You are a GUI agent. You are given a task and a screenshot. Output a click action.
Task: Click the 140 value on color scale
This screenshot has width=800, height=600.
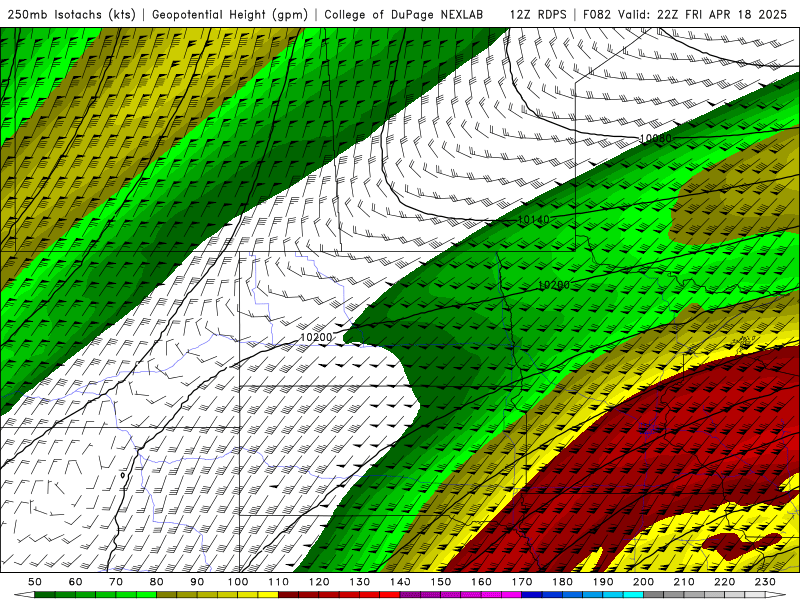[401, 582]
